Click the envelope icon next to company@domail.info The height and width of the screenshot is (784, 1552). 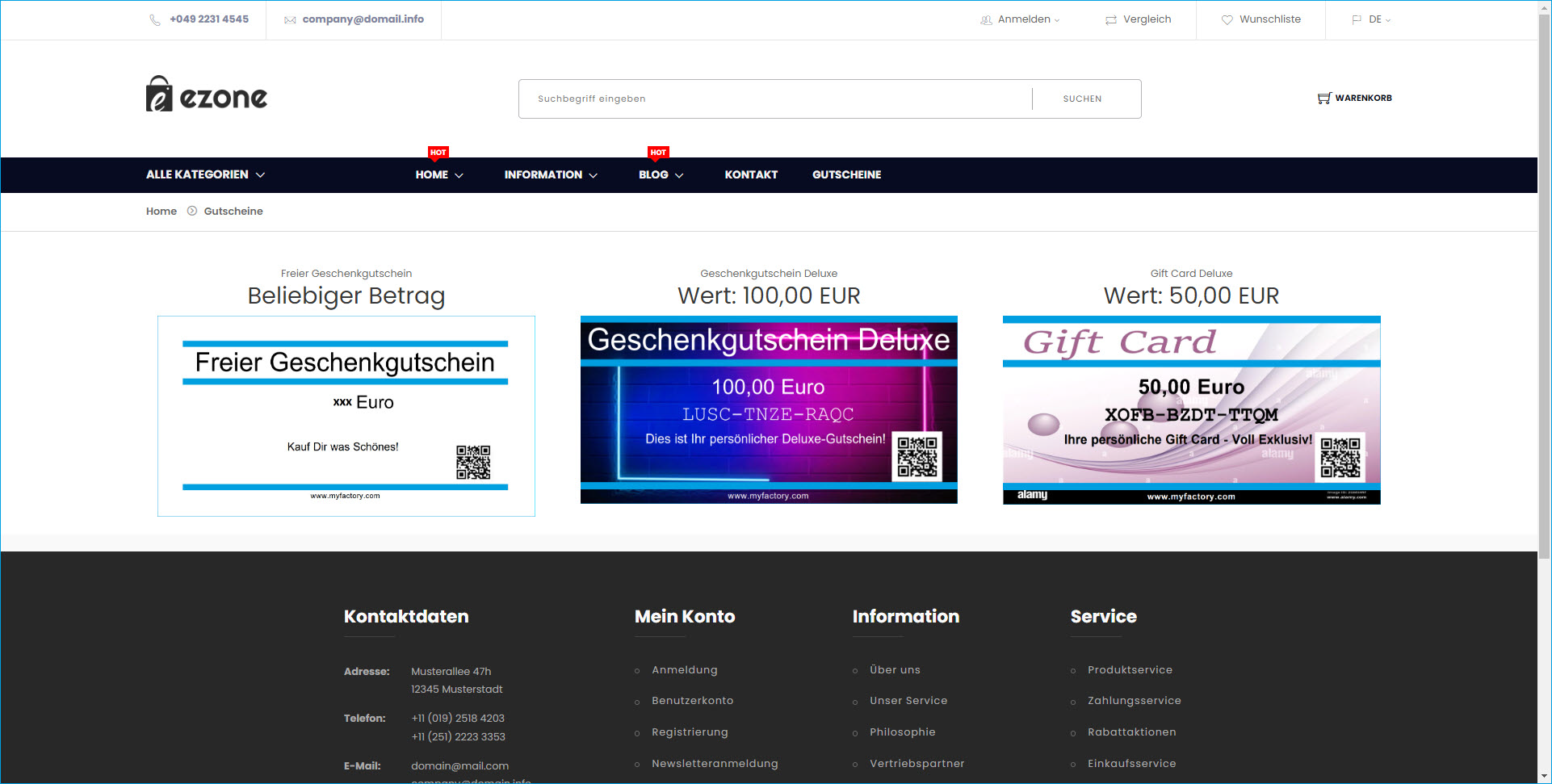point(290,19)
